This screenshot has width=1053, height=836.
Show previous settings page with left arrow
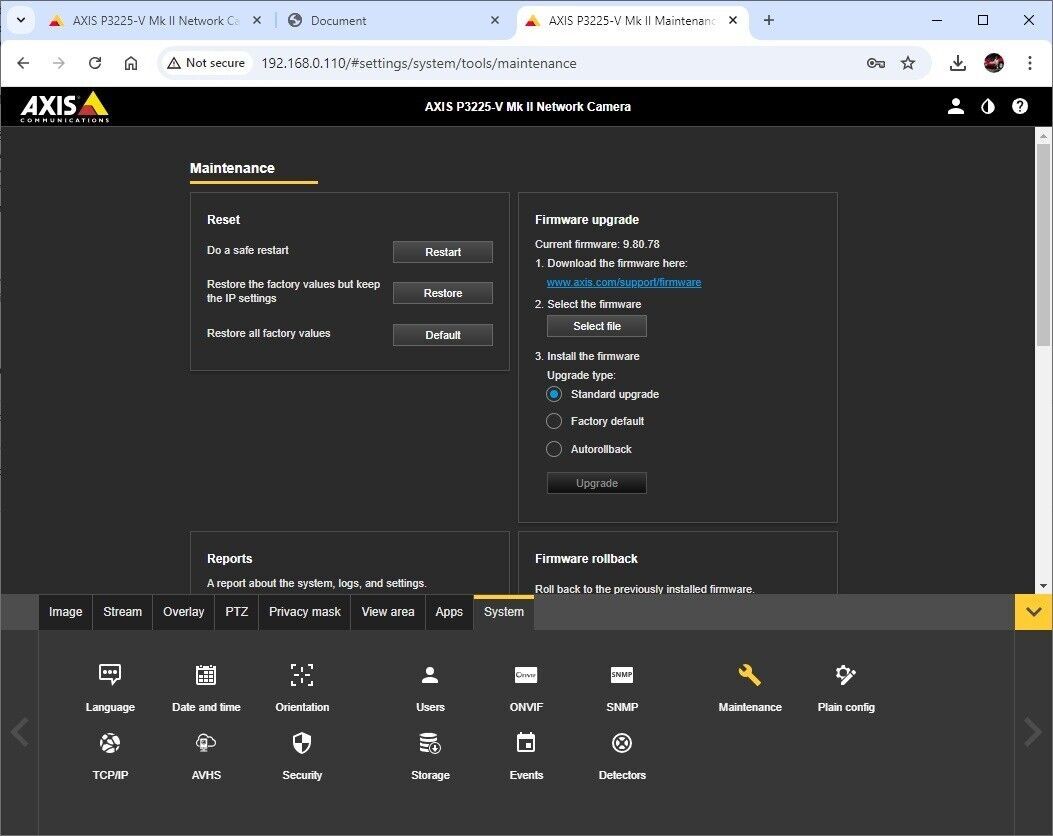[20, 732]
